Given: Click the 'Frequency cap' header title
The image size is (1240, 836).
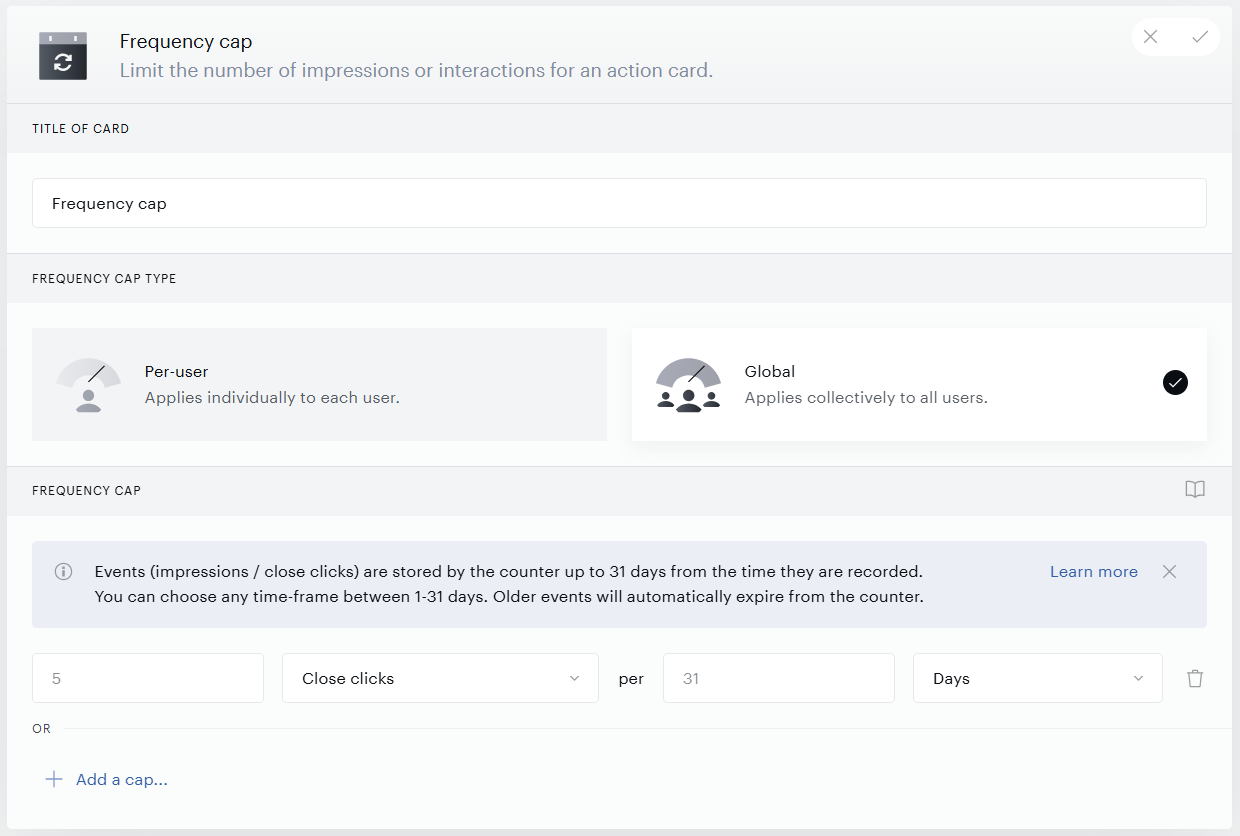Looking at the screenshot, I should [186, 42].
